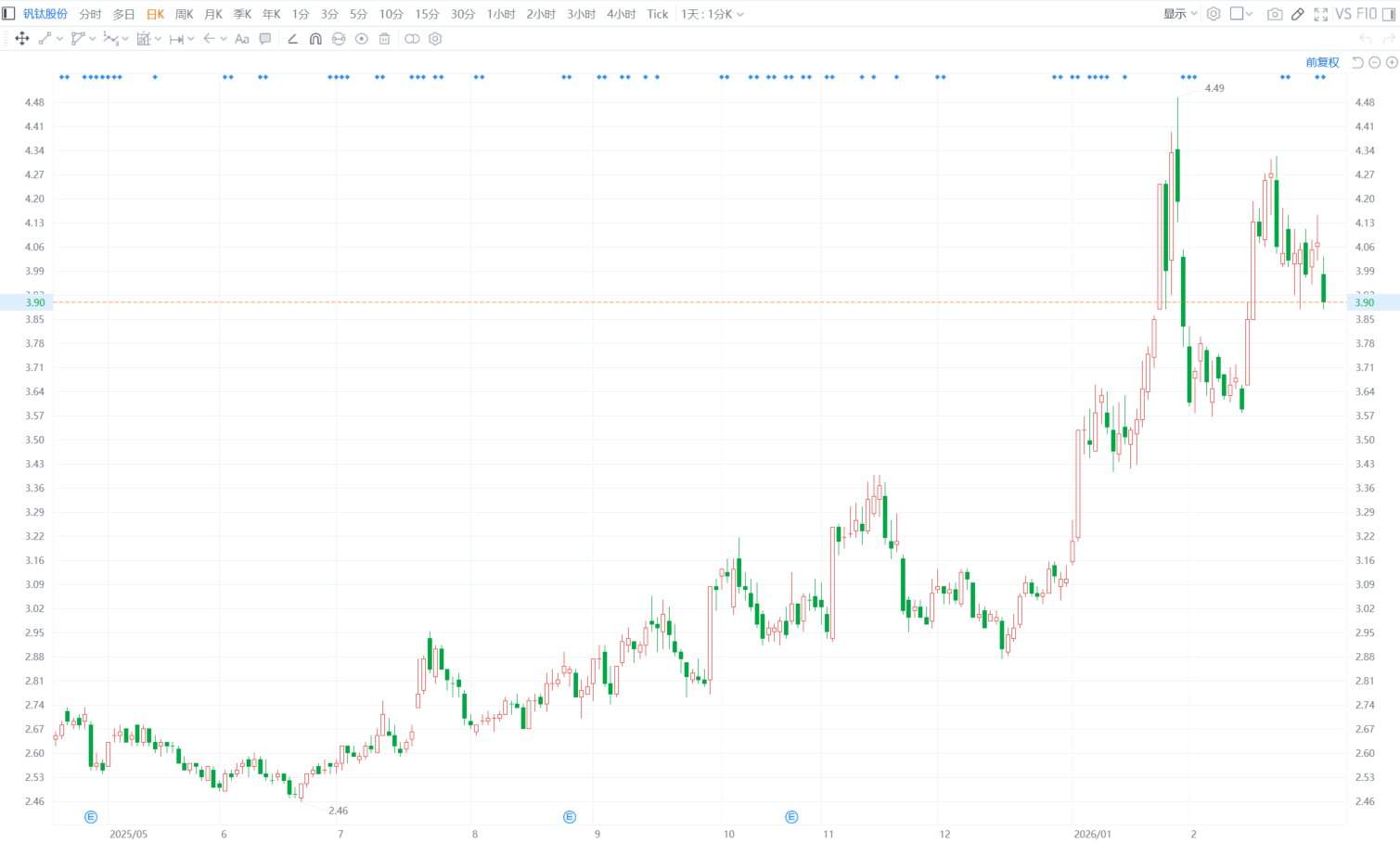Click the E event marker near 2025/05
This screenshot has height=843, width=1400.
click(x=91, y=817)
